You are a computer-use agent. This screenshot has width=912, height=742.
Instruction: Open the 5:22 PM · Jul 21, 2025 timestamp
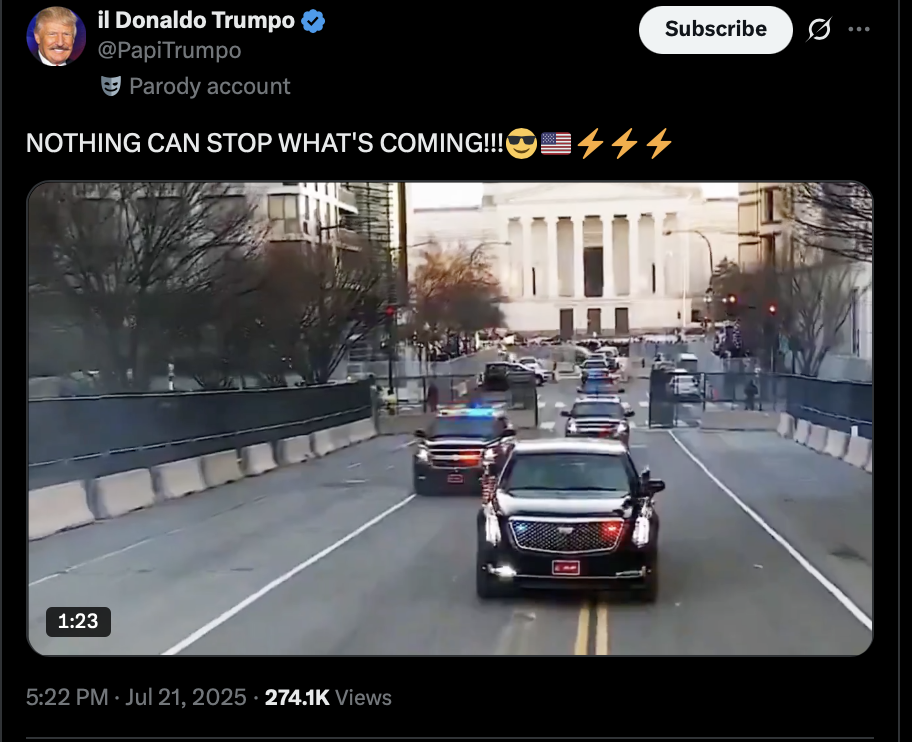tap(136, 697)
